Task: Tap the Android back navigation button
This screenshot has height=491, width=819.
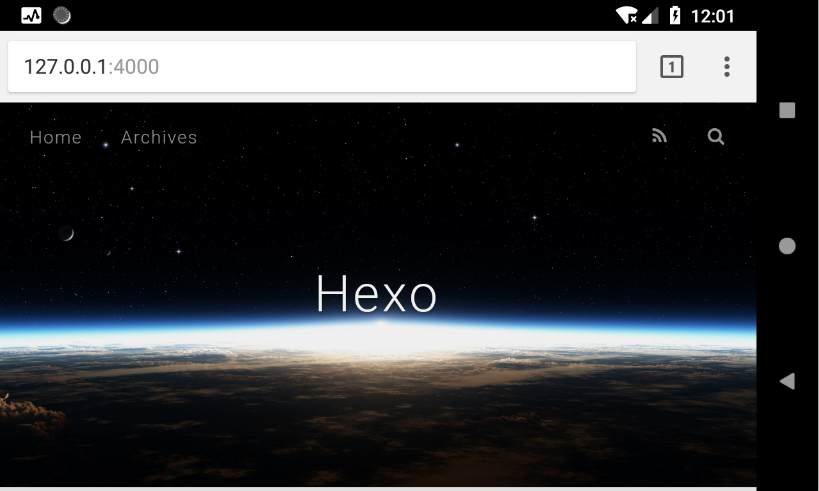Action: (x=787, y=381)
